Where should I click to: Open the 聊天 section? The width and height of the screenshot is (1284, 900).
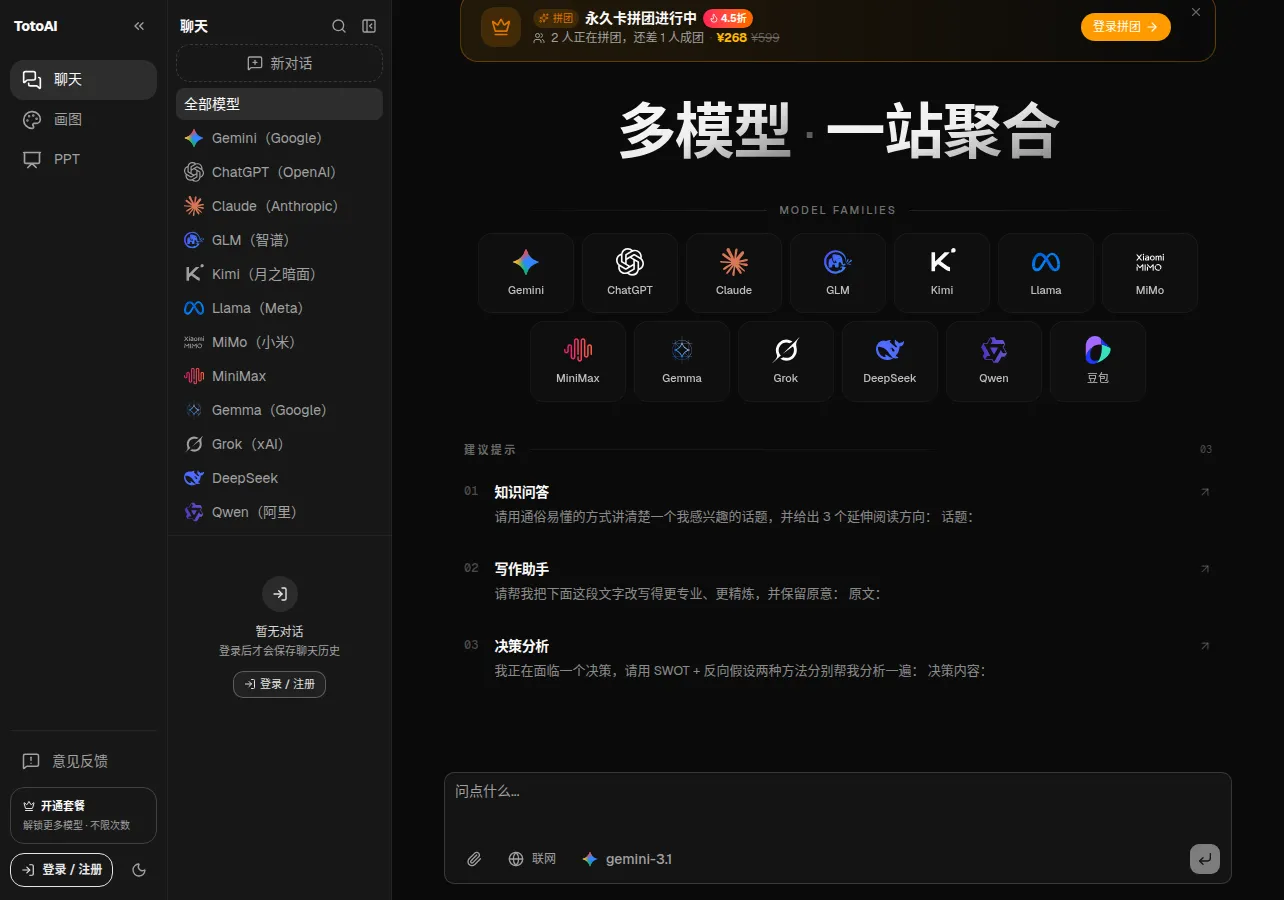83,80
